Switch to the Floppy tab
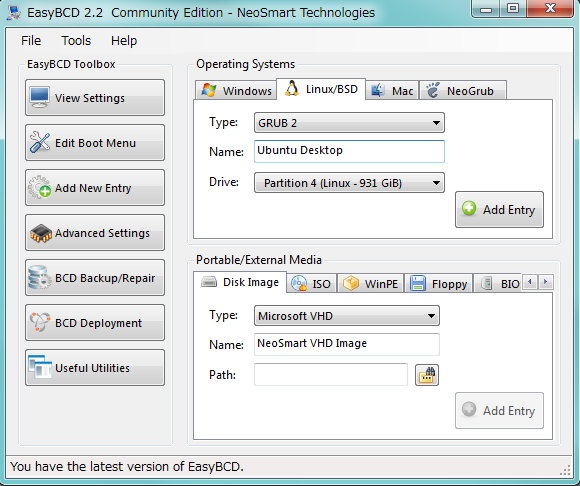 coord(439,284)
